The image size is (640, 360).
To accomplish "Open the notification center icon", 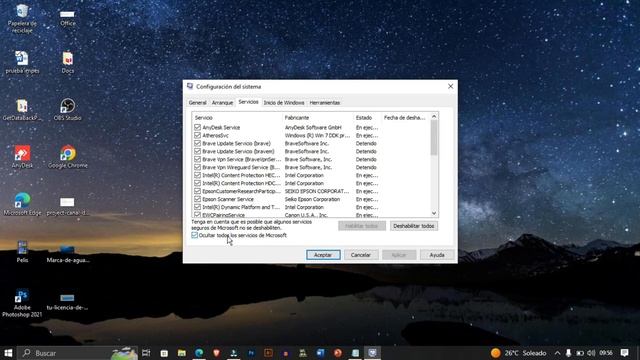I will (624, 353).
